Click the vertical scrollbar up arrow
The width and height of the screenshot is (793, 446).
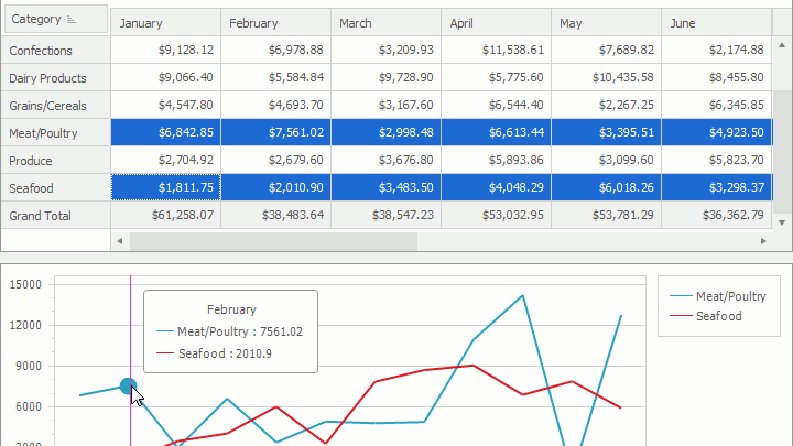tap(782, 45)
